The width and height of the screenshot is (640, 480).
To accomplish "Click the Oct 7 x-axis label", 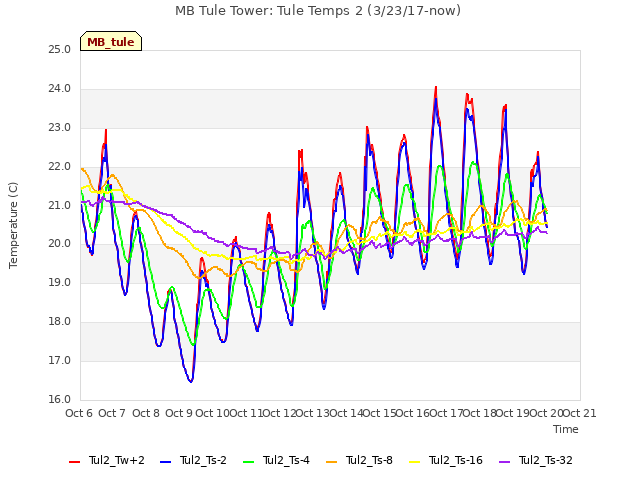I will click(112, 413).
